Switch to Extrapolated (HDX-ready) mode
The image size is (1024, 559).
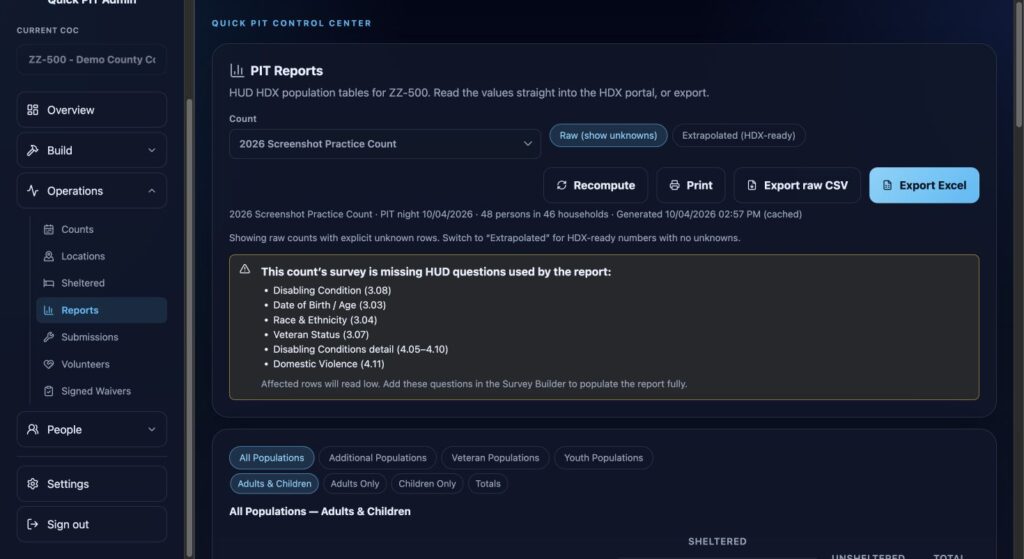tap(739, 135)
